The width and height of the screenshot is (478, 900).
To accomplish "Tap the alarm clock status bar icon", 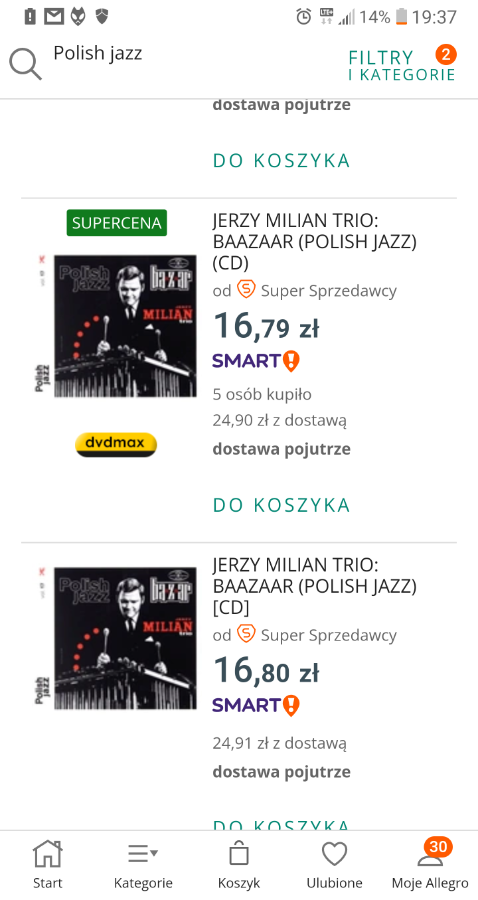I will coord(304,17).
